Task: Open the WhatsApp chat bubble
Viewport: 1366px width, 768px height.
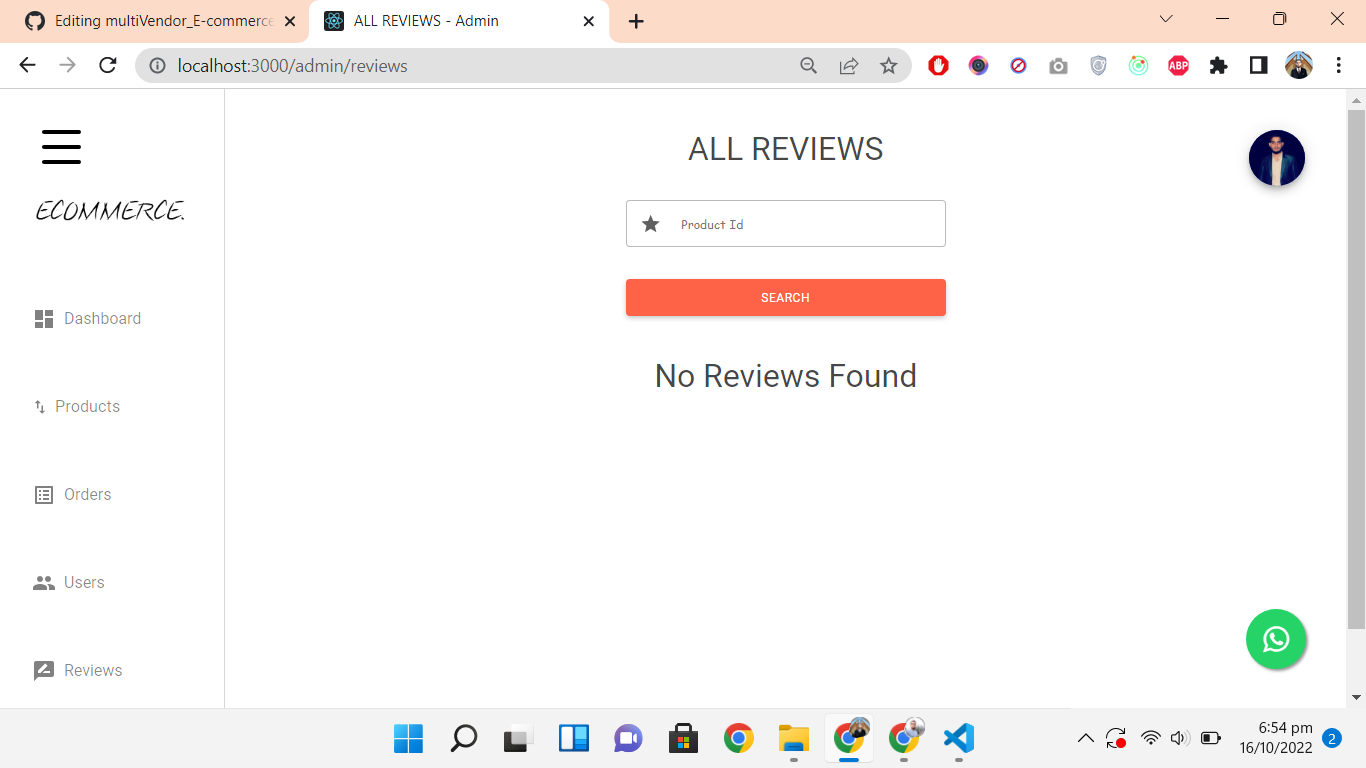Action: [x=1275, y=639]
